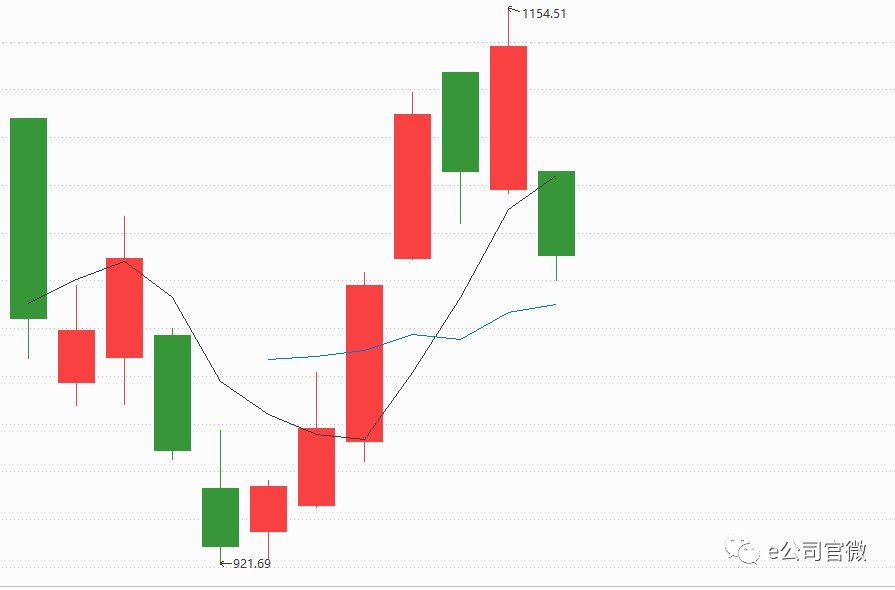Select the small red candlestick second from left
This screenshot has height=590, width=895.
click(76, 356)
